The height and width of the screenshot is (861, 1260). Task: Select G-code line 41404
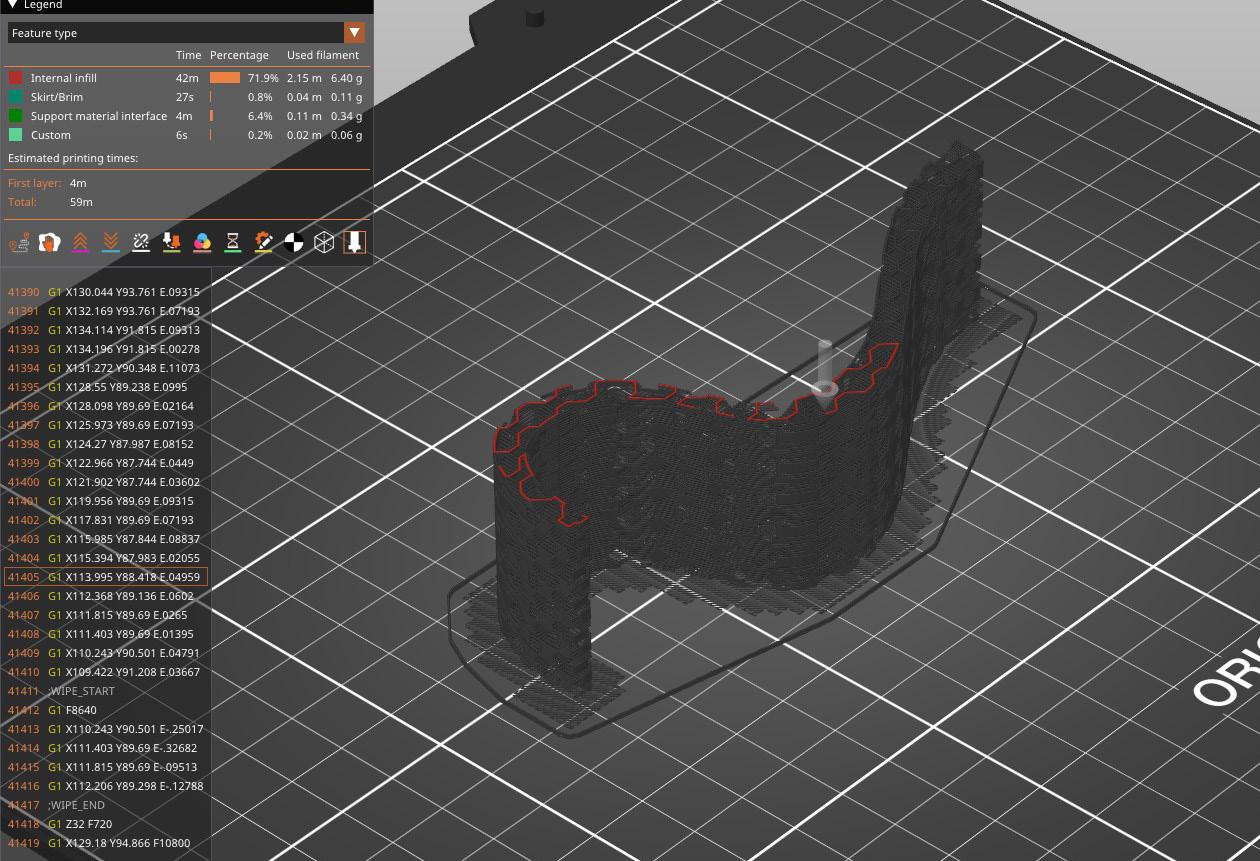105,558
